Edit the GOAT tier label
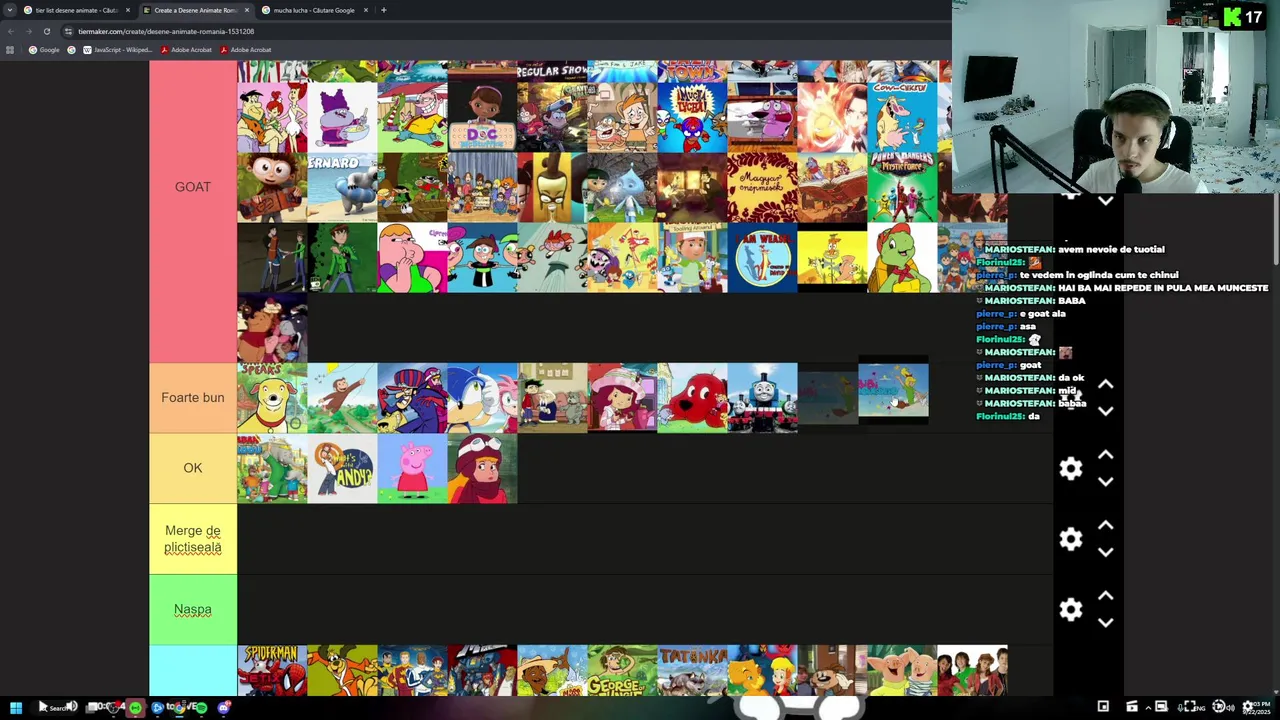This screenshot has height=720, width=1280. click(193, 187)
